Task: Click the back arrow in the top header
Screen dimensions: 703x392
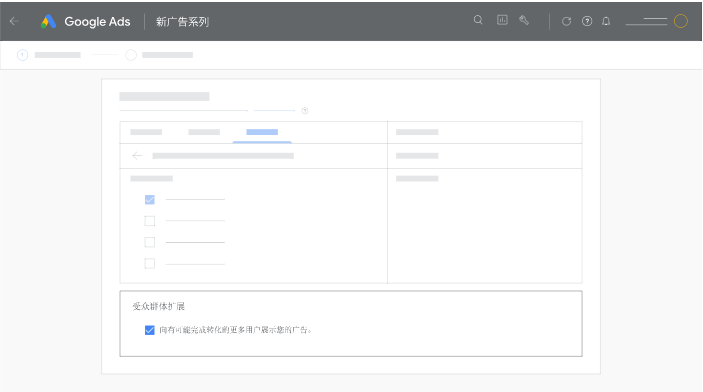Action: 14,21
